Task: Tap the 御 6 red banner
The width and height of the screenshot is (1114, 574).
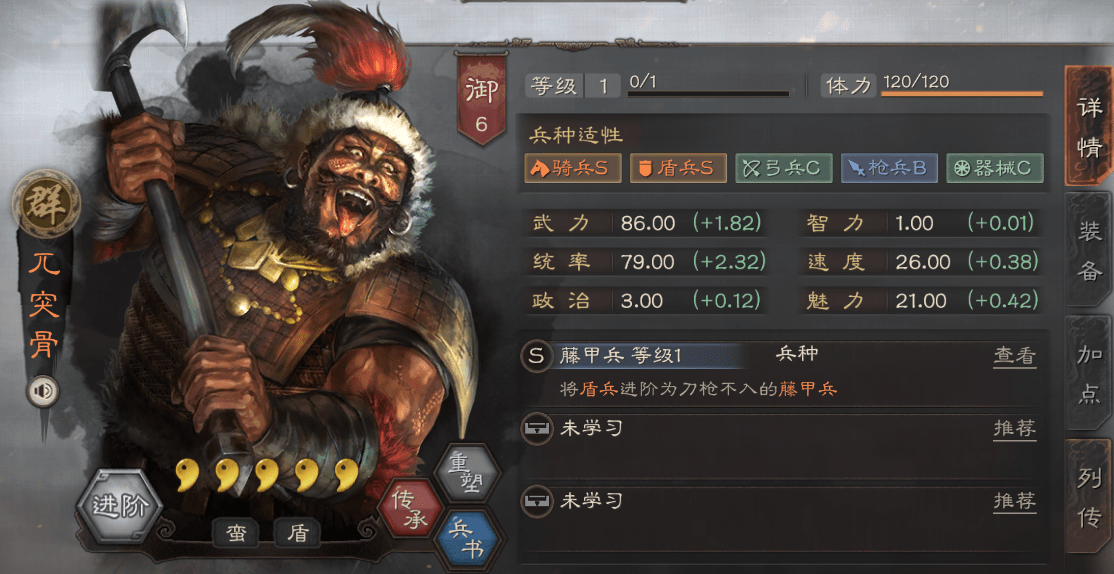Action: click(481, 98)
